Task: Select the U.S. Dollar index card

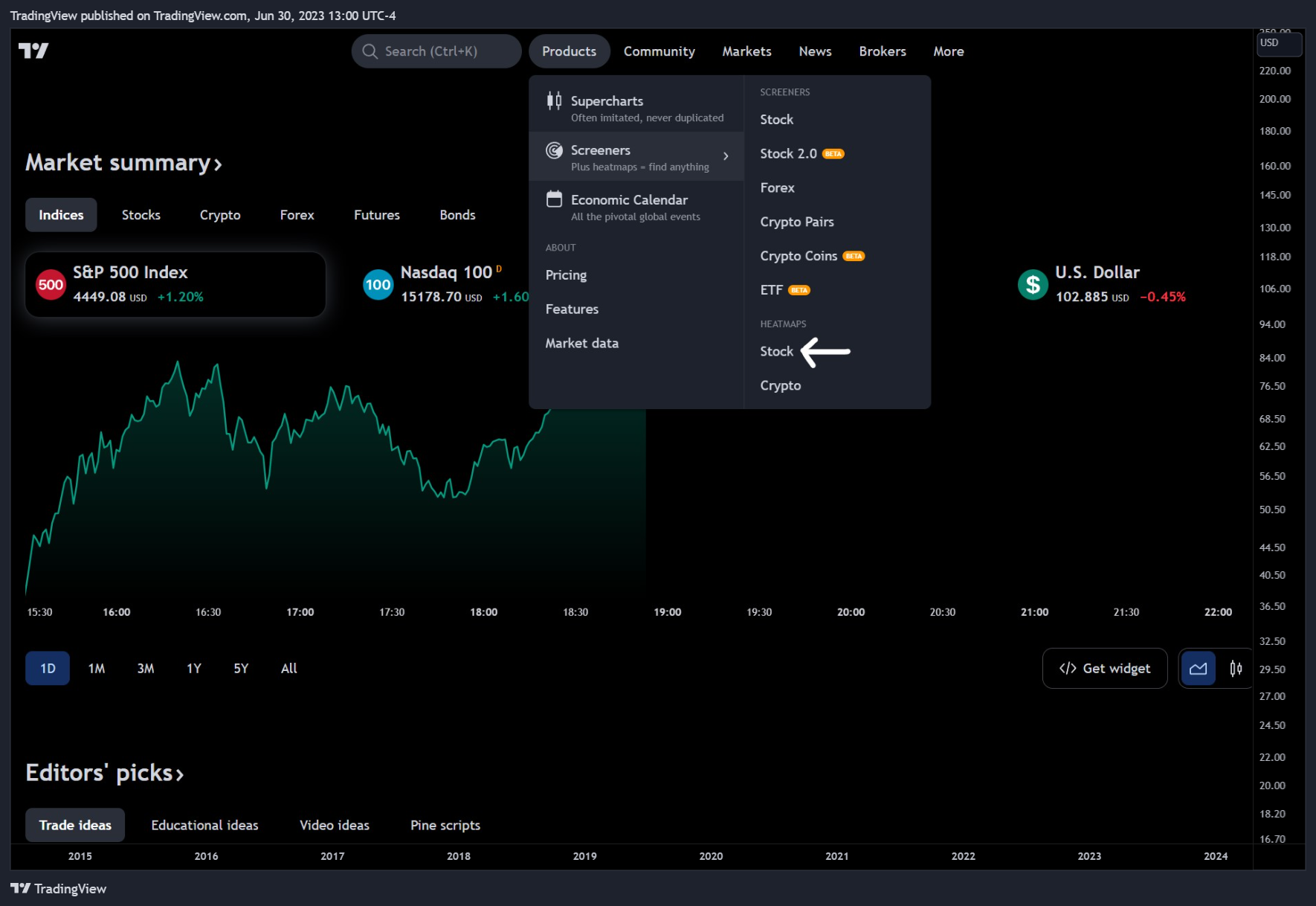Action: [x=1103, y=285]
